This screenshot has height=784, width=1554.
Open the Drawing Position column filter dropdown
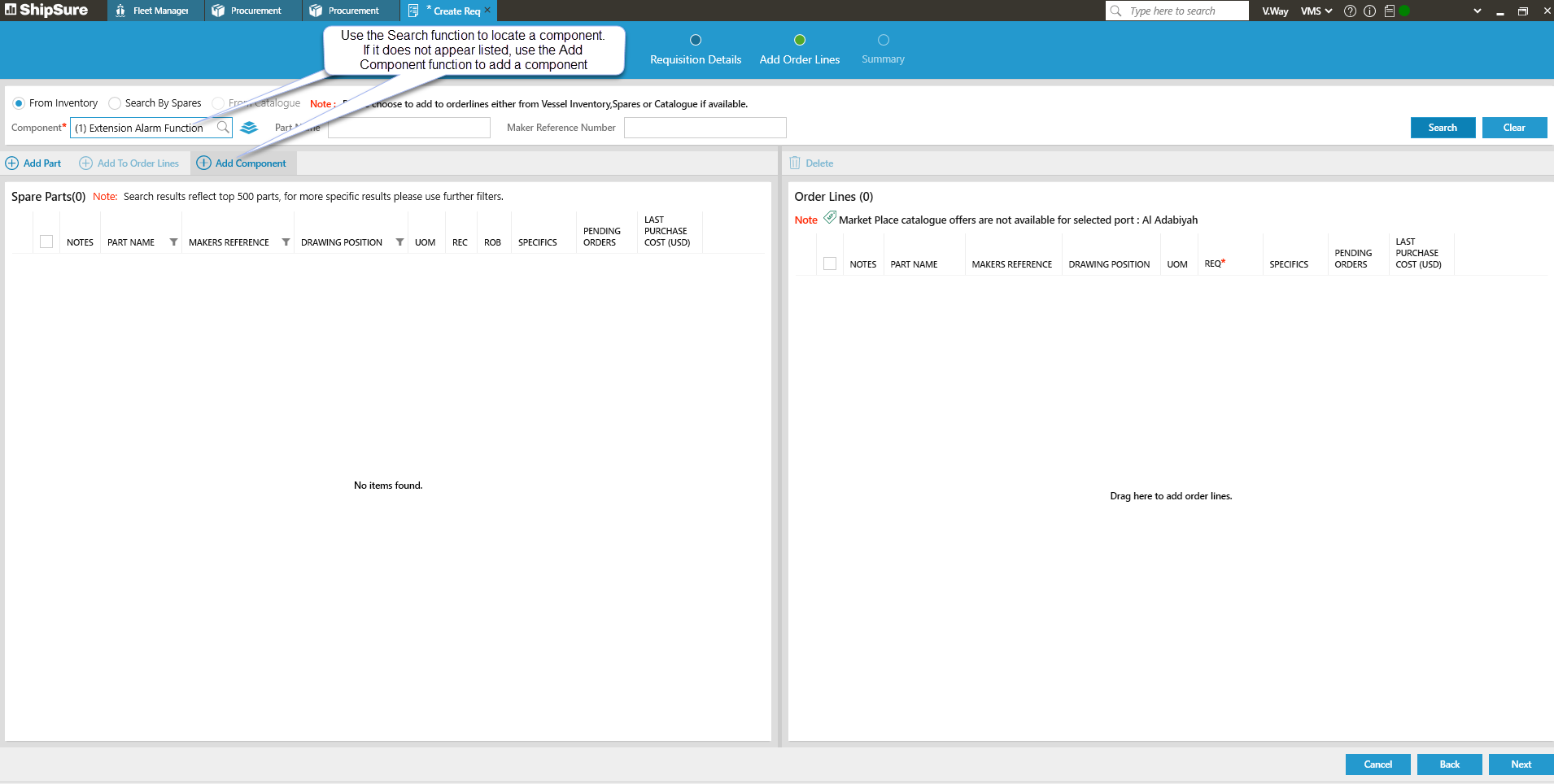[399, 242]
